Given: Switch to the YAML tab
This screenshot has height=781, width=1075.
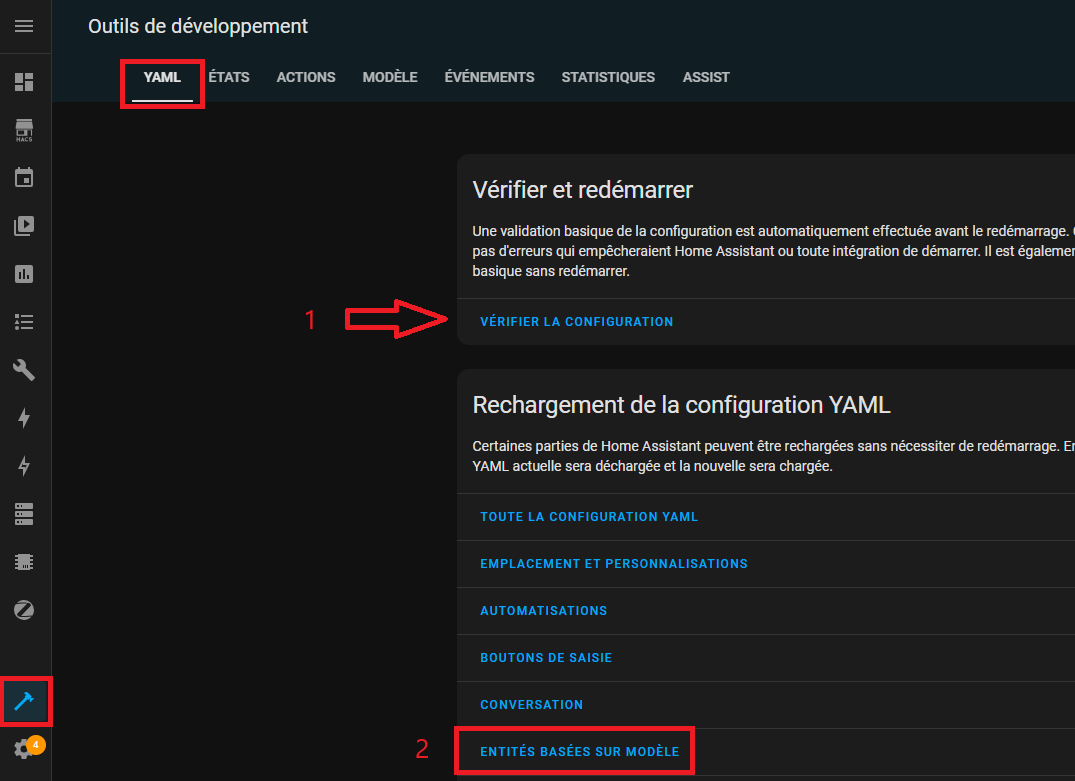Looking at the screenshot, I should [x=162, y=77].
